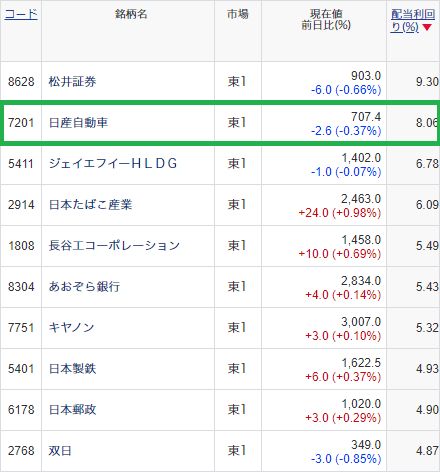Click the -6.0 (-0.66%) change value

346,90
